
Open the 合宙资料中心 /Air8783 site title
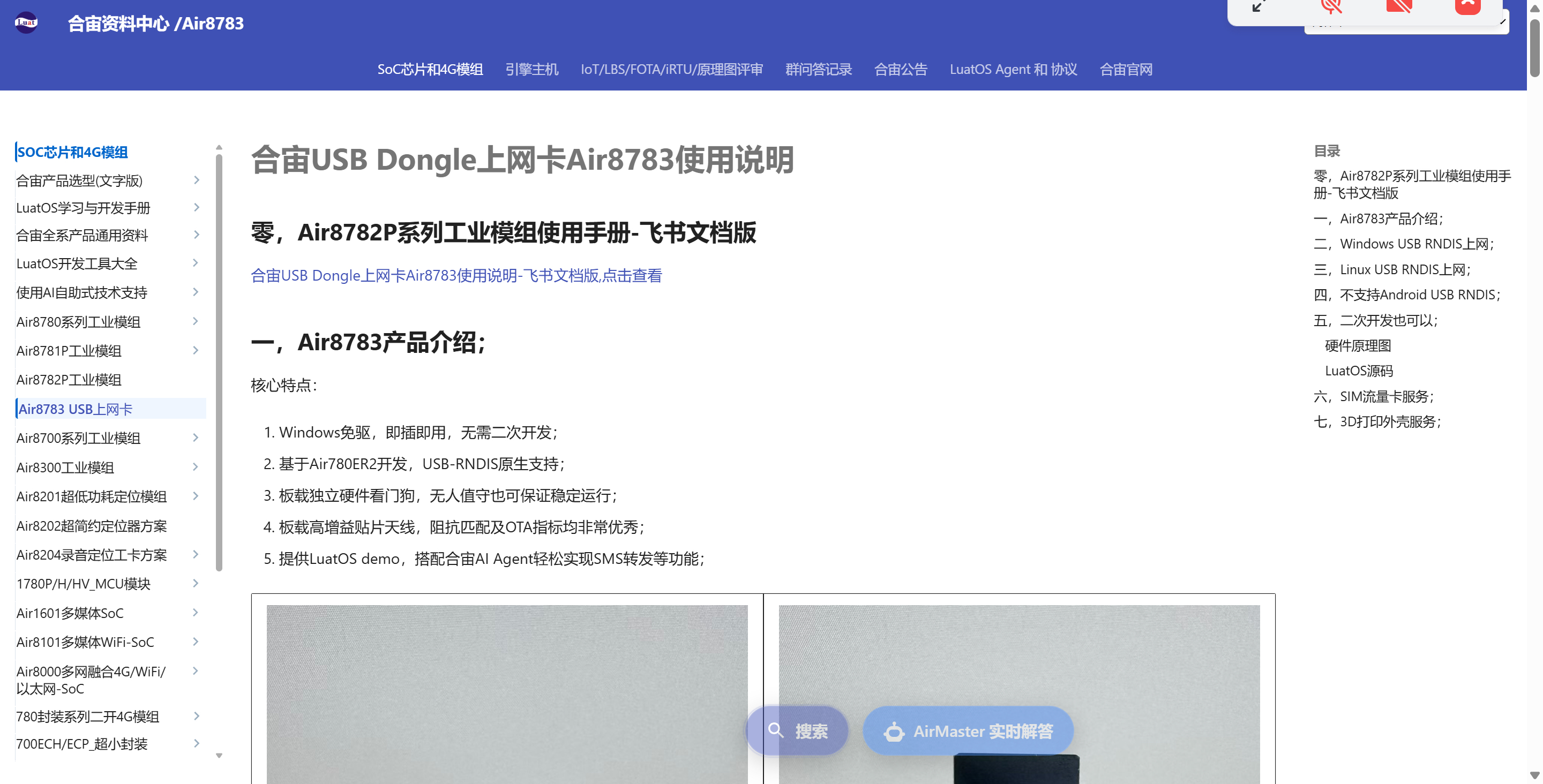tap(156, 24)
